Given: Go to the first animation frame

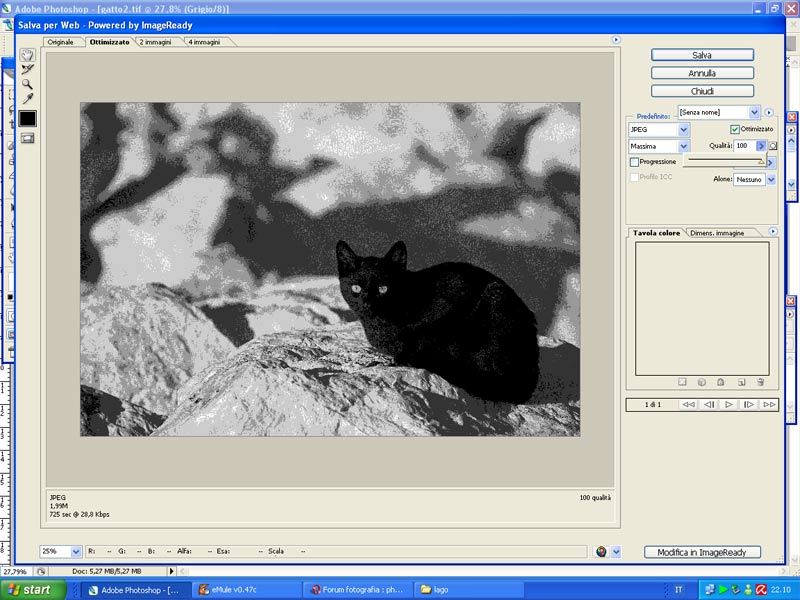Looking at the screenshot, I should coord(688,405).
